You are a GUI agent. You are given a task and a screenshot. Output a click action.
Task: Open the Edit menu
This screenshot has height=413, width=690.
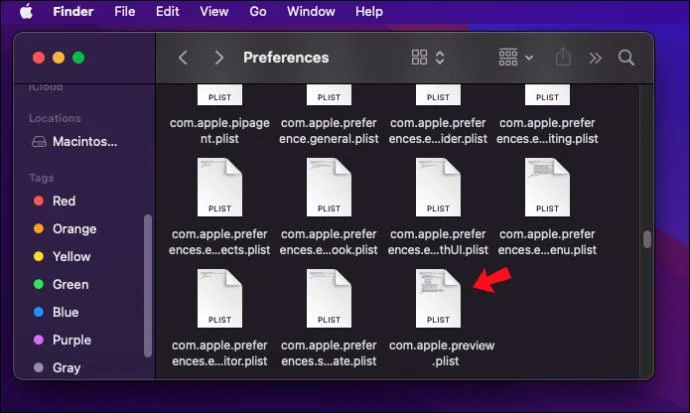click(167, 11)
